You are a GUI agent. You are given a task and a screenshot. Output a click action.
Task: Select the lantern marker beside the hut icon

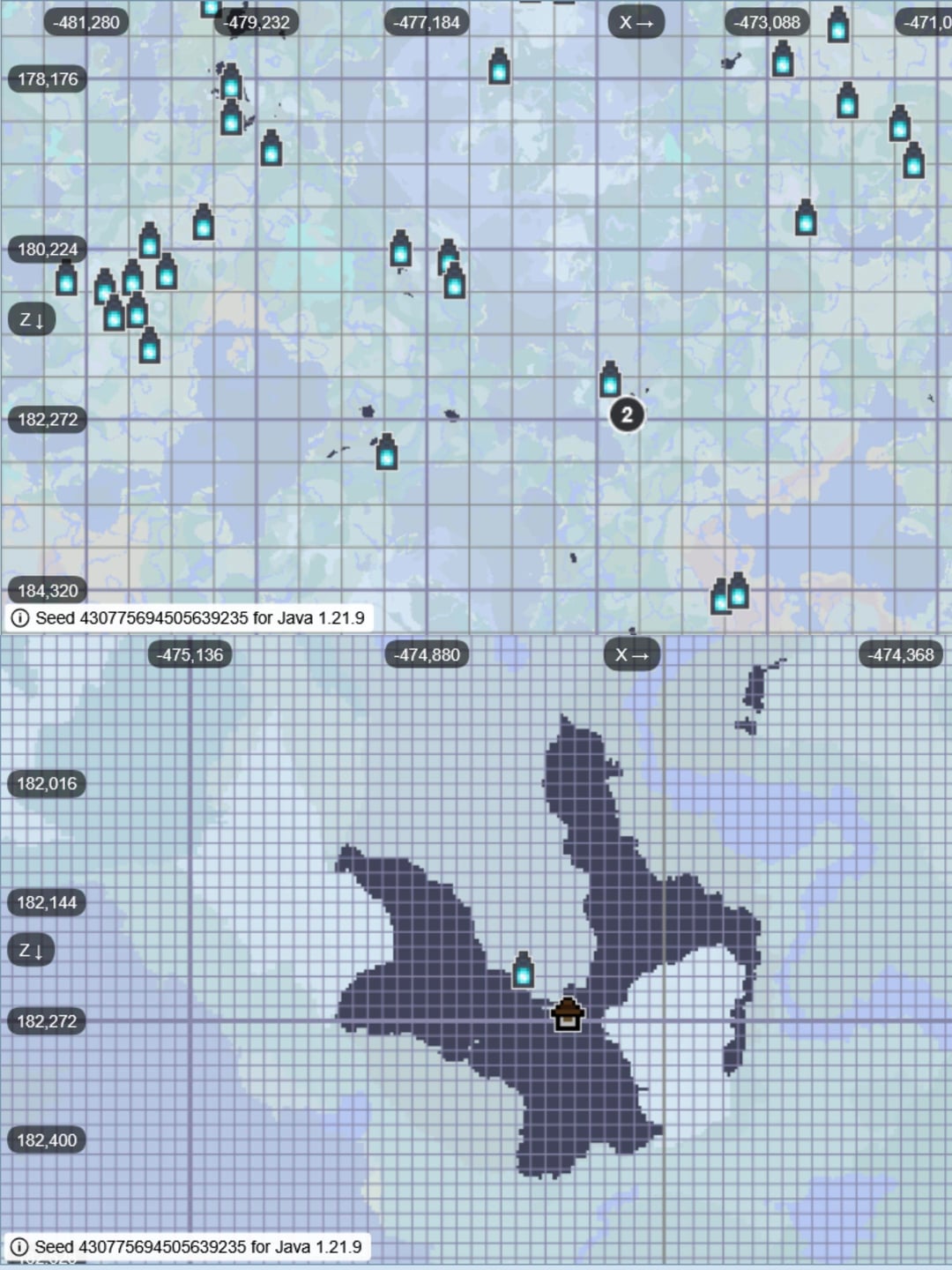pos(524,970)
